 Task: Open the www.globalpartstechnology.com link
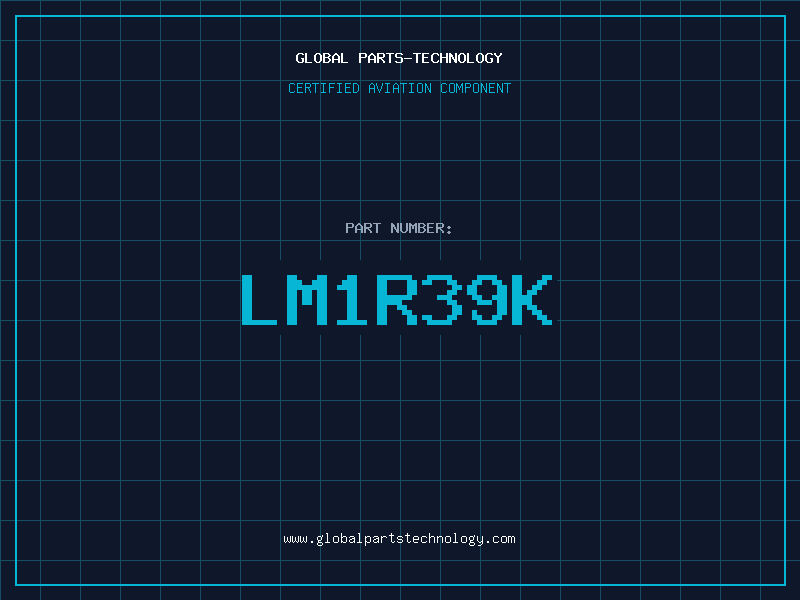[x=399, y=539]
